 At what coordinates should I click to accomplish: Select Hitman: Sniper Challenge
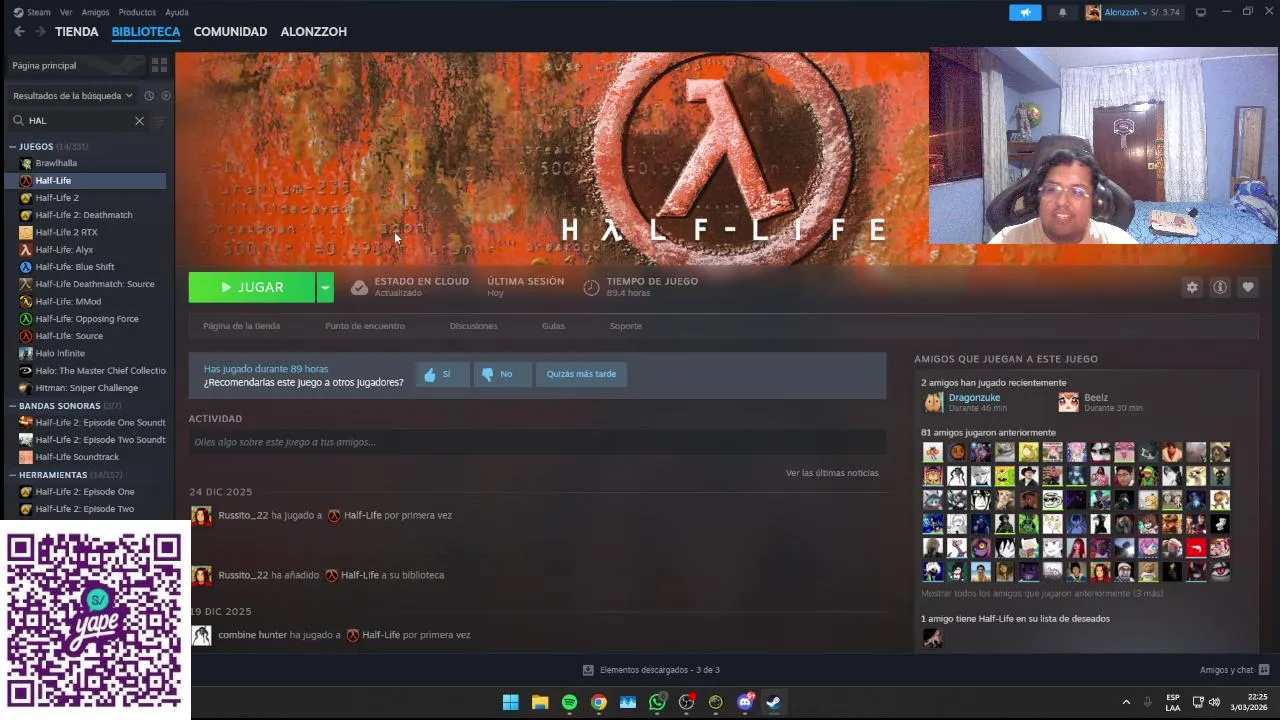86,388
